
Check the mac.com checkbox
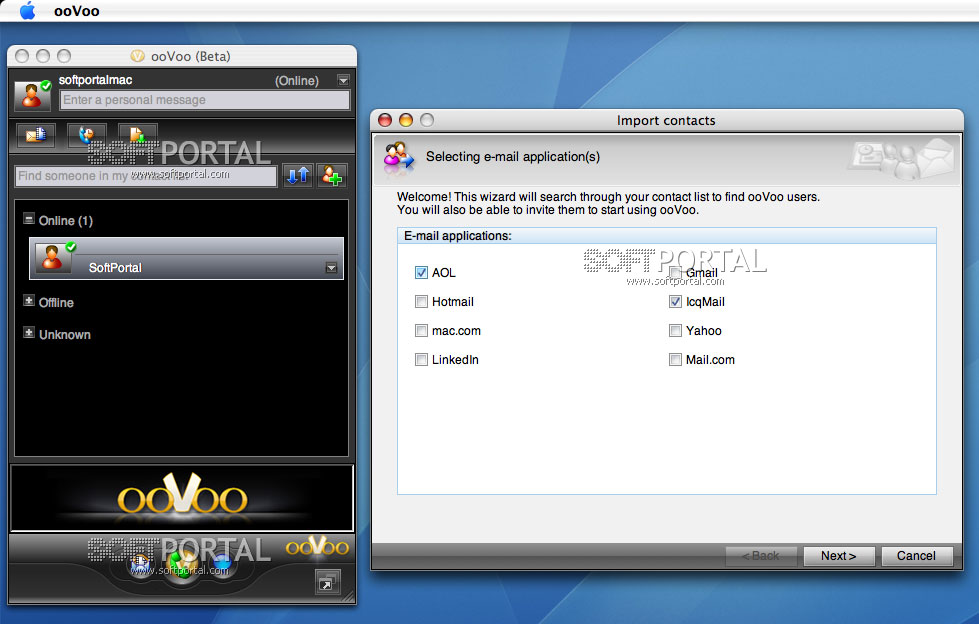[421, 330]
